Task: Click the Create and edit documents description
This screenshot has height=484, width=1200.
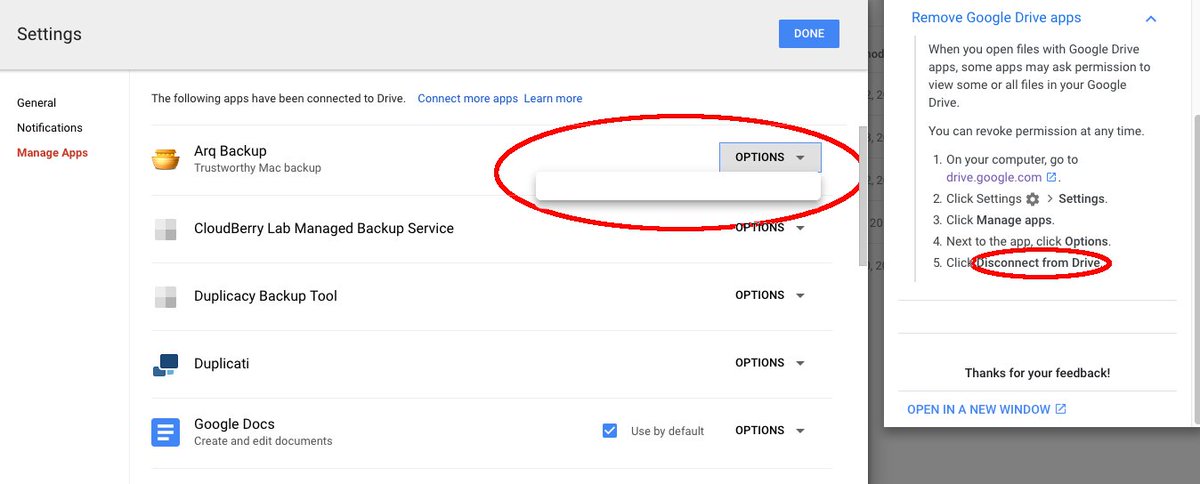Action: pyautogui.click(x=263, y=441)
